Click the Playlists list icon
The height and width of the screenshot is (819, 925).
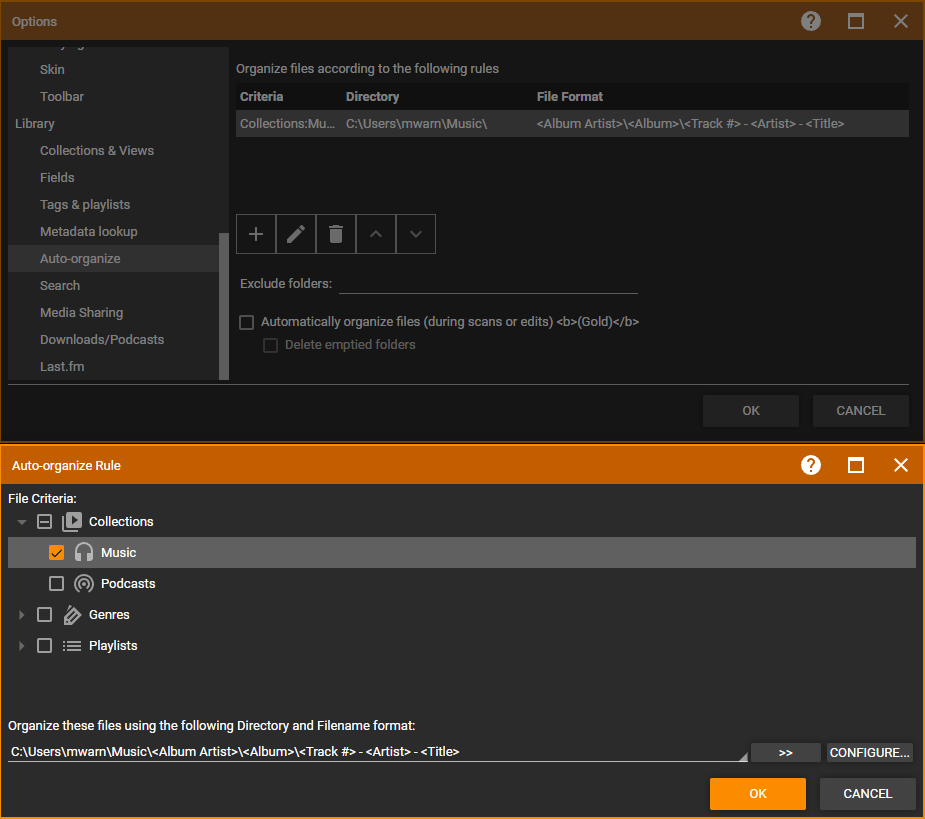coord(72,646)
